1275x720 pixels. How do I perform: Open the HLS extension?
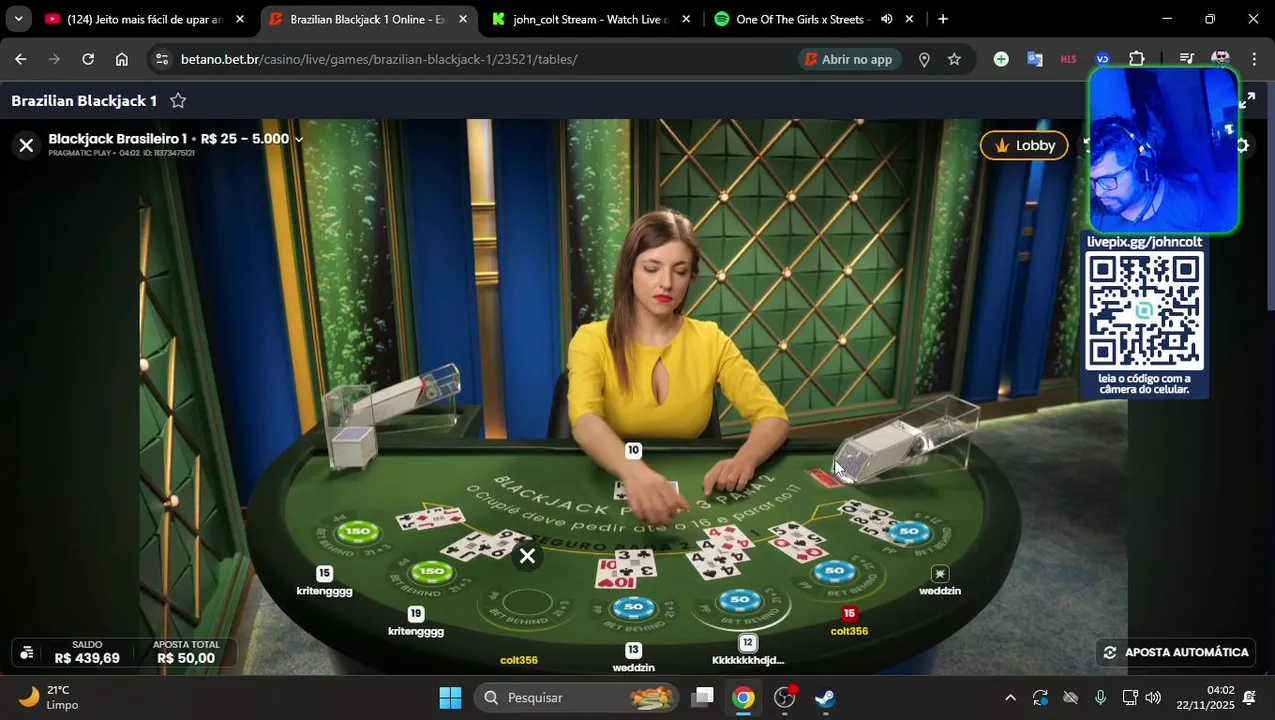(1068, 59)
